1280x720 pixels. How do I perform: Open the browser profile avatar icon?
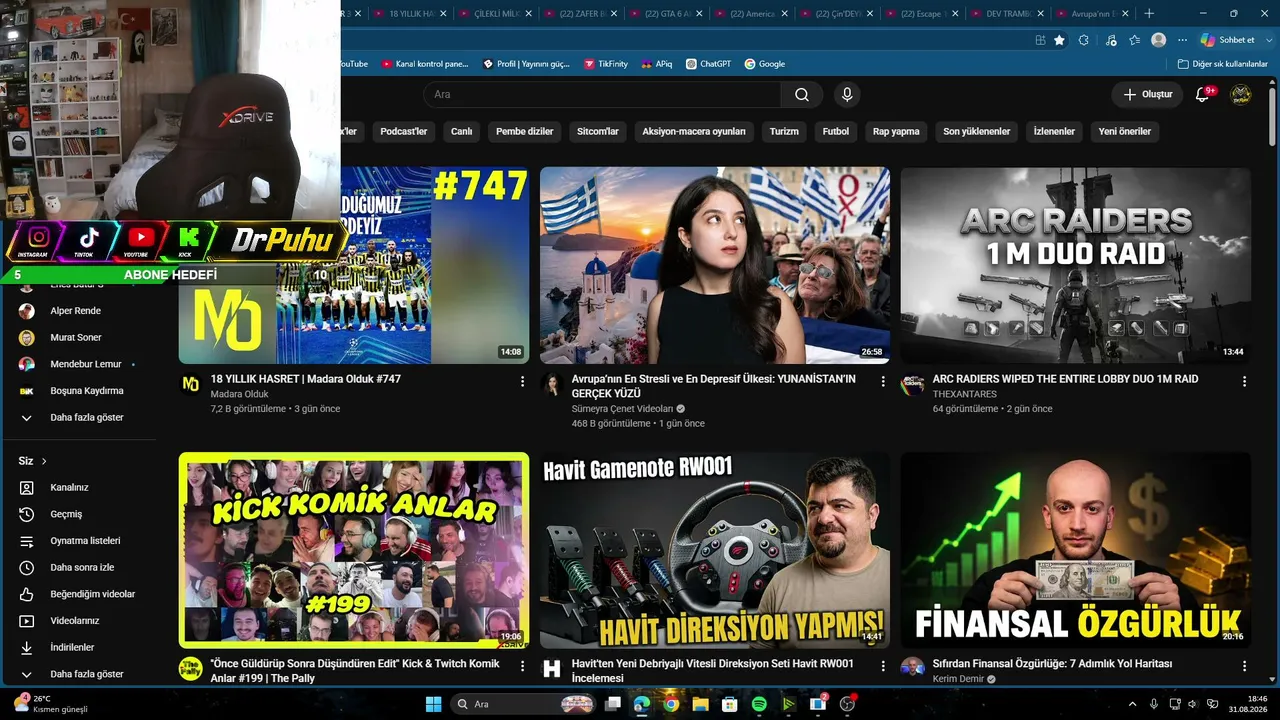pyautogui.click(x=1158, y=40)
